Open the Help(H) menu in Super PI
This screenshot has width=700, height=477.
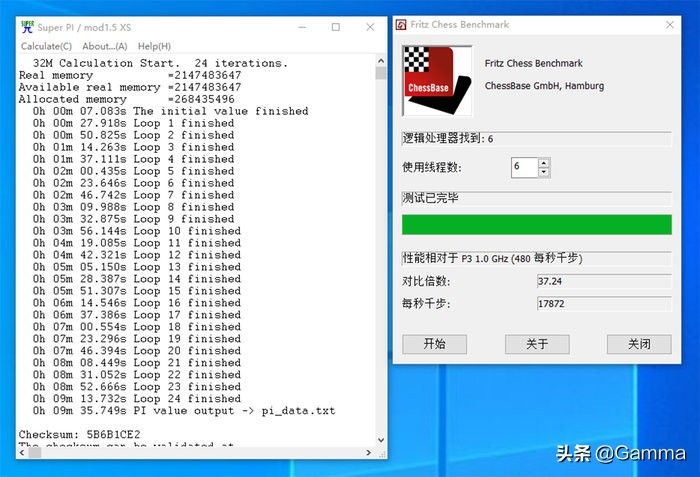click(154, 46)
